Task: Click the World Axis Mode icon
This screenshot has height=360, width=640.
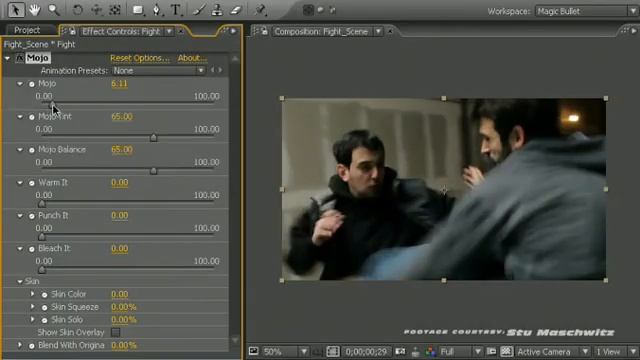Action: click(x=321, y=10)
